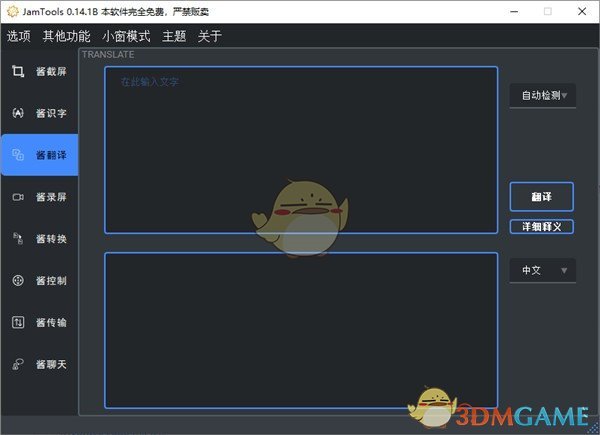Screen dimensions: 600x435
Task: Minimize the JamTools window
Action: pos(514,11)
